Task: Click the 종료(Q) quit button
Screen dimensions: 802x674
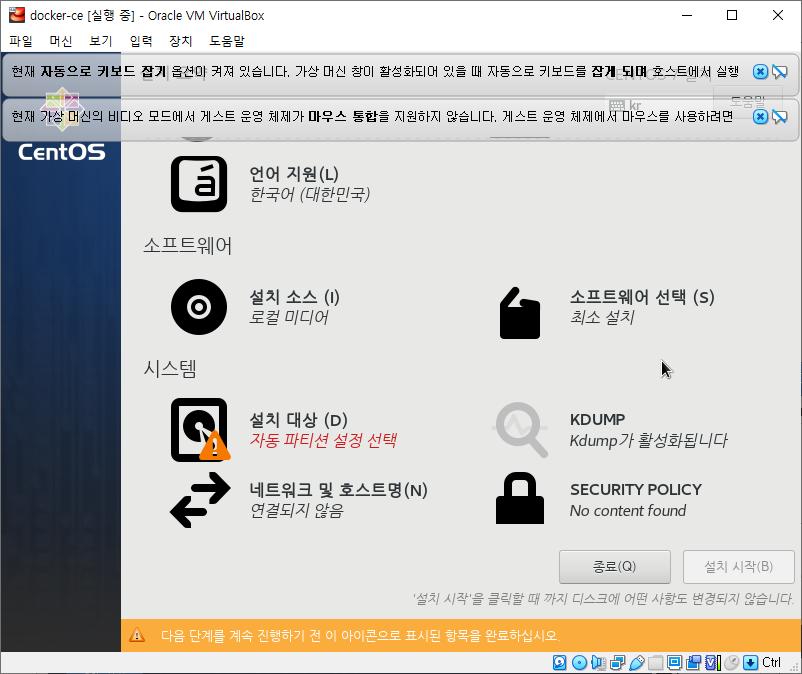Action: click(x=614, y=567)
